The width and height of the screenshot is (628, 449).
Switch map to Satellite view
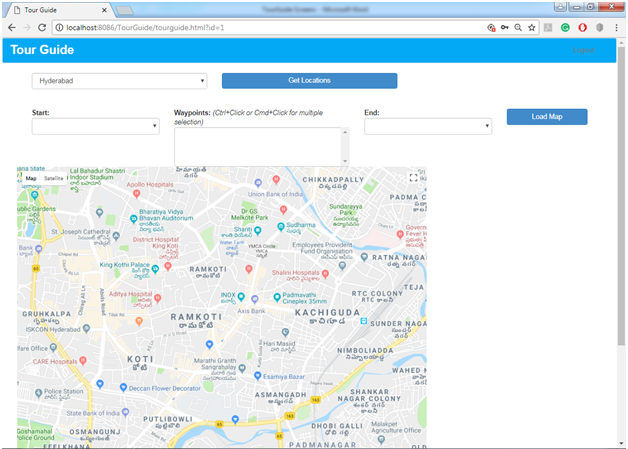coord(54,178)
